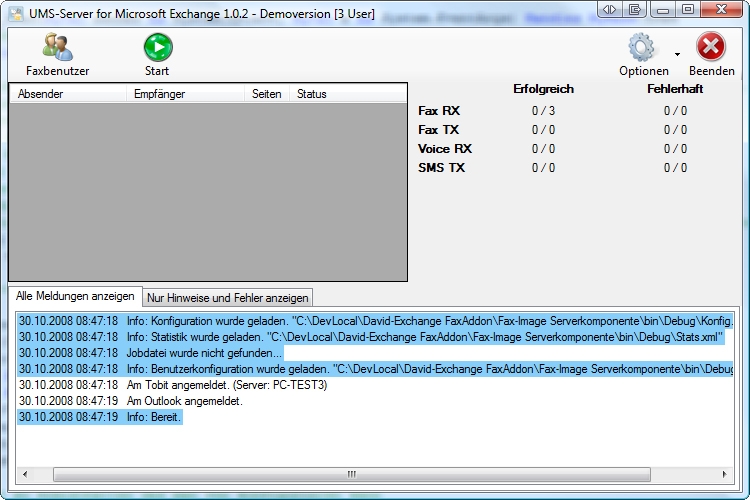Open the Optionen gear settings
Image resolution: width=750 pixels, height=500 pixels.
(x=642, y=54)
